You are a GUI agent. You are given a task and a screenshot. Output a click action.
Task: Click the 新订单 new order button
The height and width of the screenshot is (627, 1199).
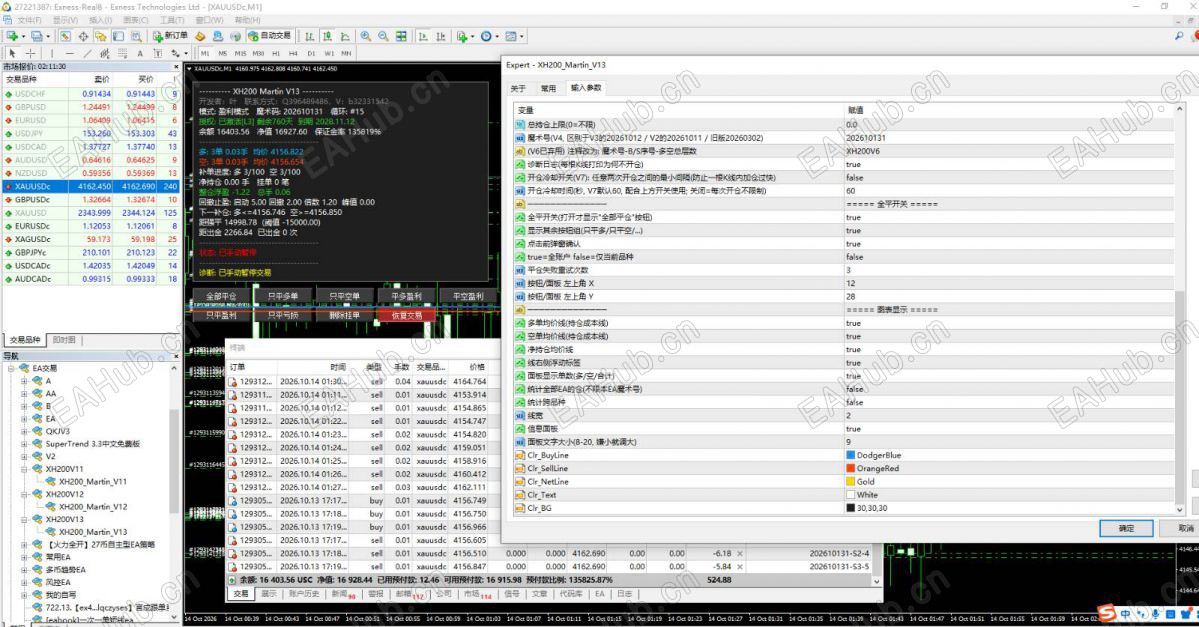coord(171,36)
